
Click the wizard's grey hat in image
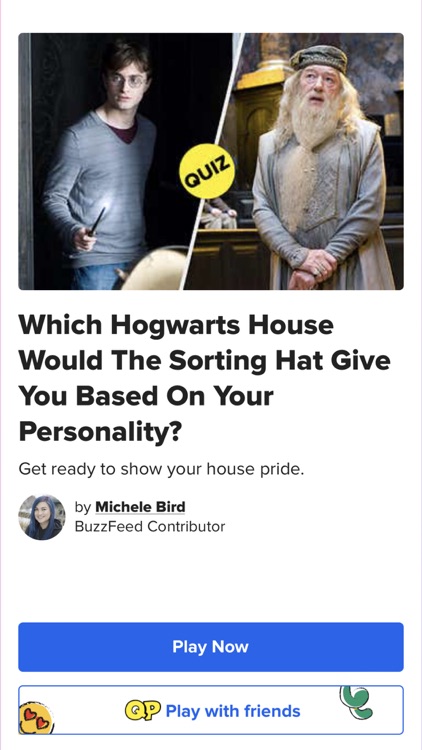click(x=319, y=58)
